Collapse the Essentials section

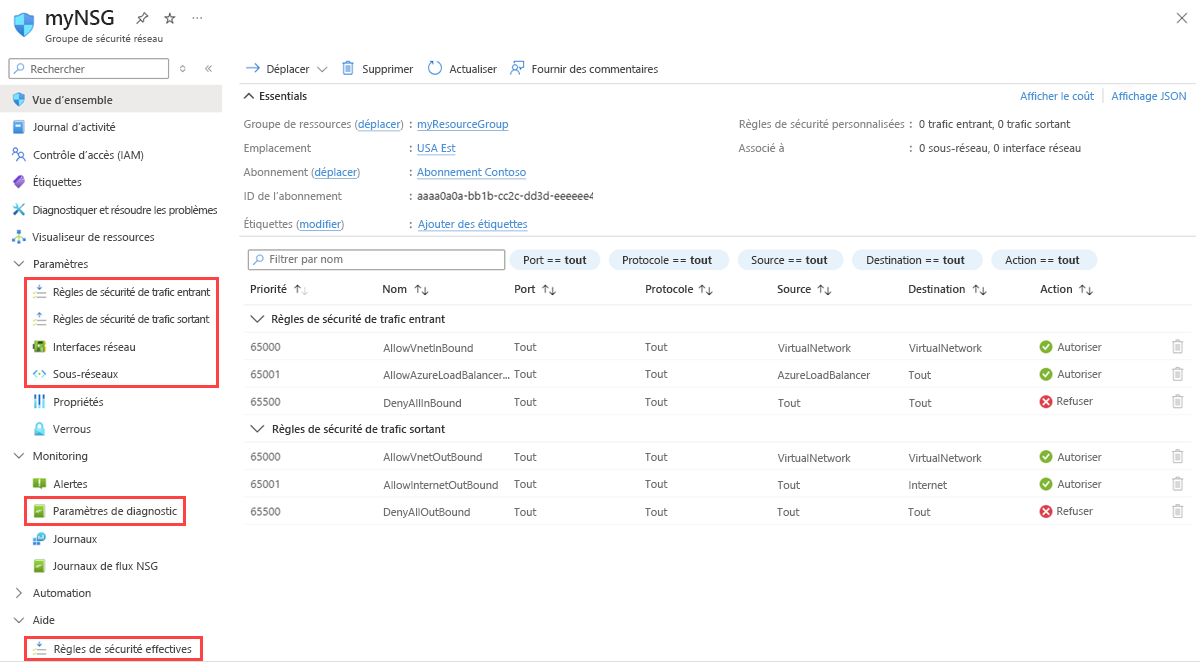(x=250, y=95)
